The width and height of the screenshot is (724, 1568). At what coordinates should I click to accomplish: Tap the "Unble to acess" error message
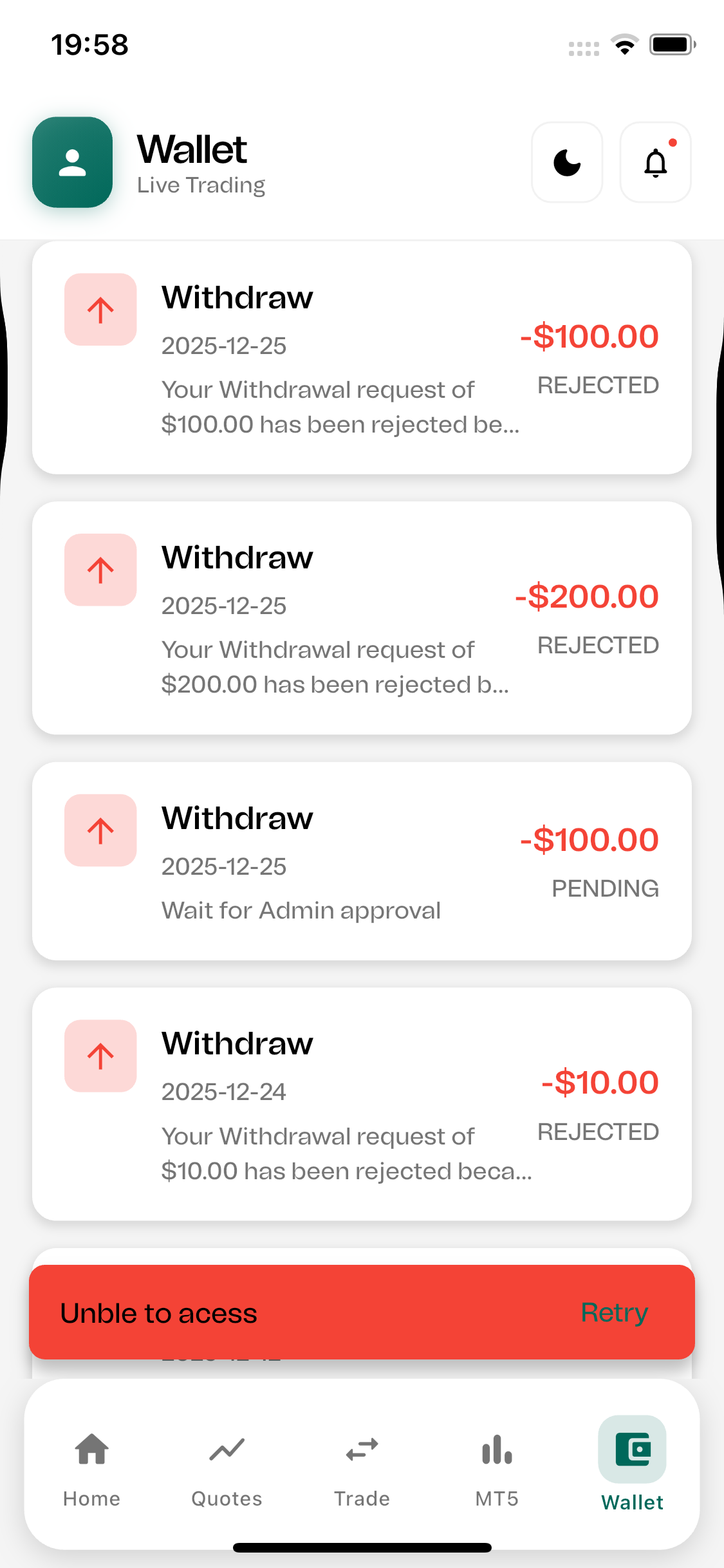pyautogui.click(x=159, y=1313)
